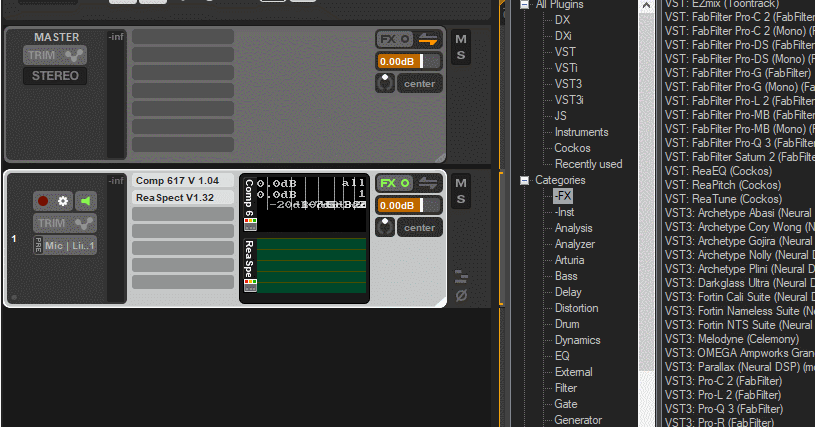Click master volume 0.00dB slider

[x=409, y=61]
